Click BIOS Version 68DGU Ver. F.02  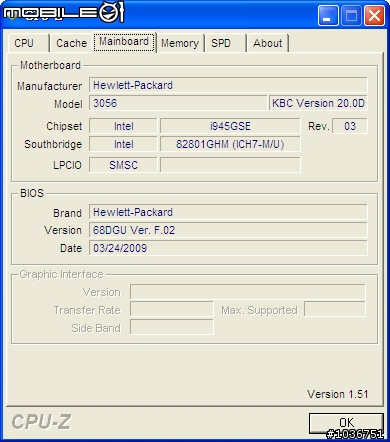[228, 230]
